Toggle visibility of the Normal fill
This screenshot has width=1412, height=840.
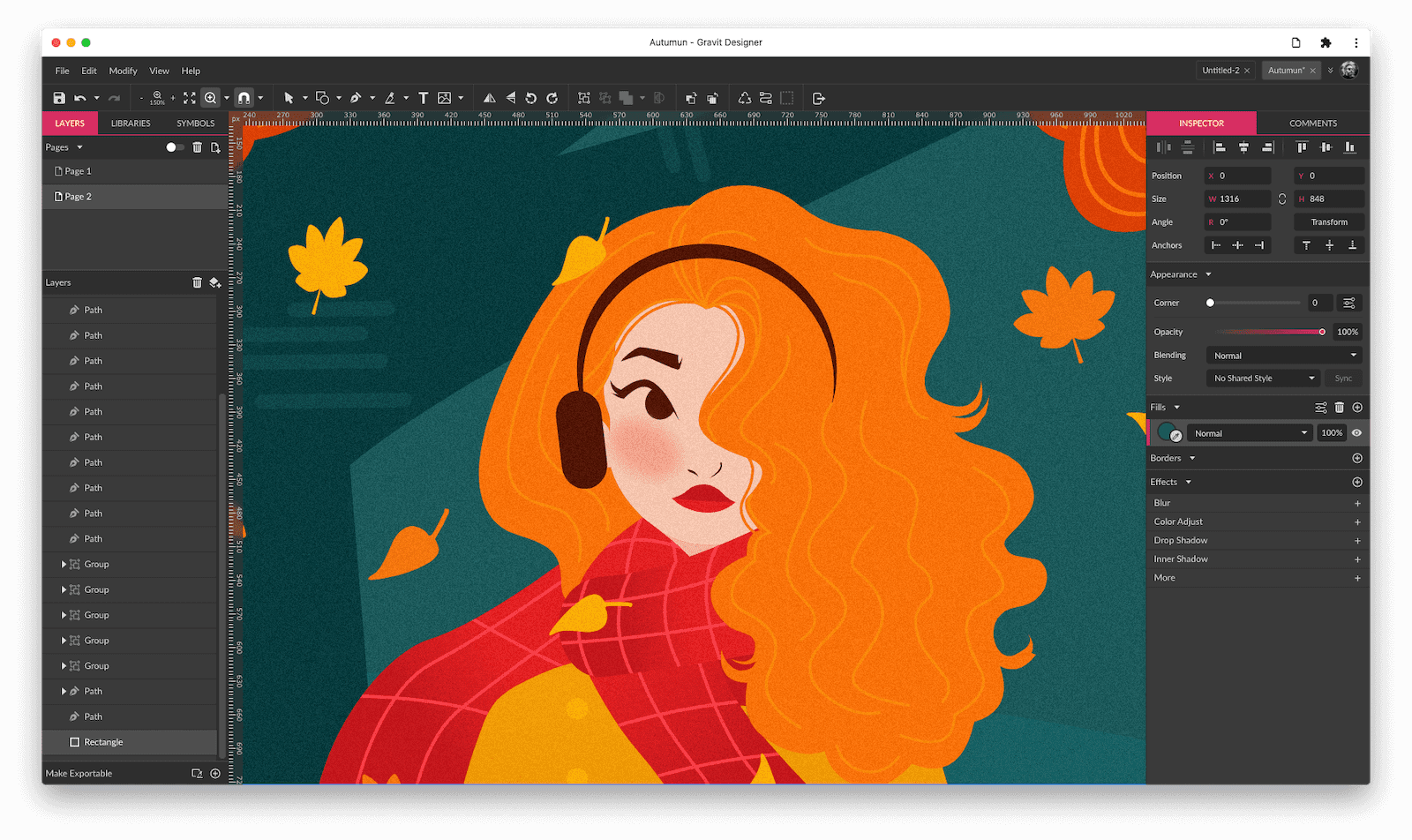(1357, 432)
